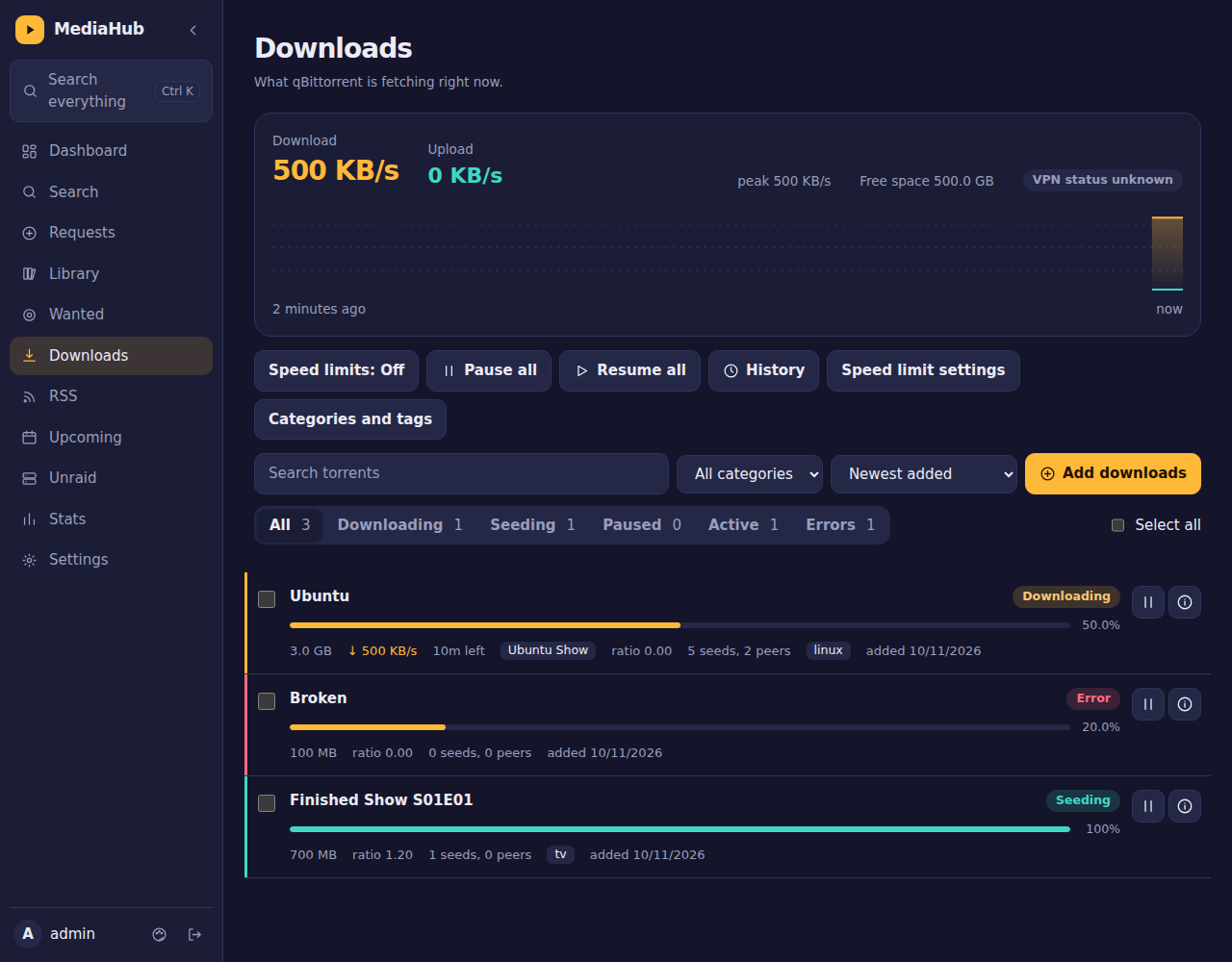Pause the Broken torrent
This screenshot has width=1232, height=962.
tap(1148, 704)
